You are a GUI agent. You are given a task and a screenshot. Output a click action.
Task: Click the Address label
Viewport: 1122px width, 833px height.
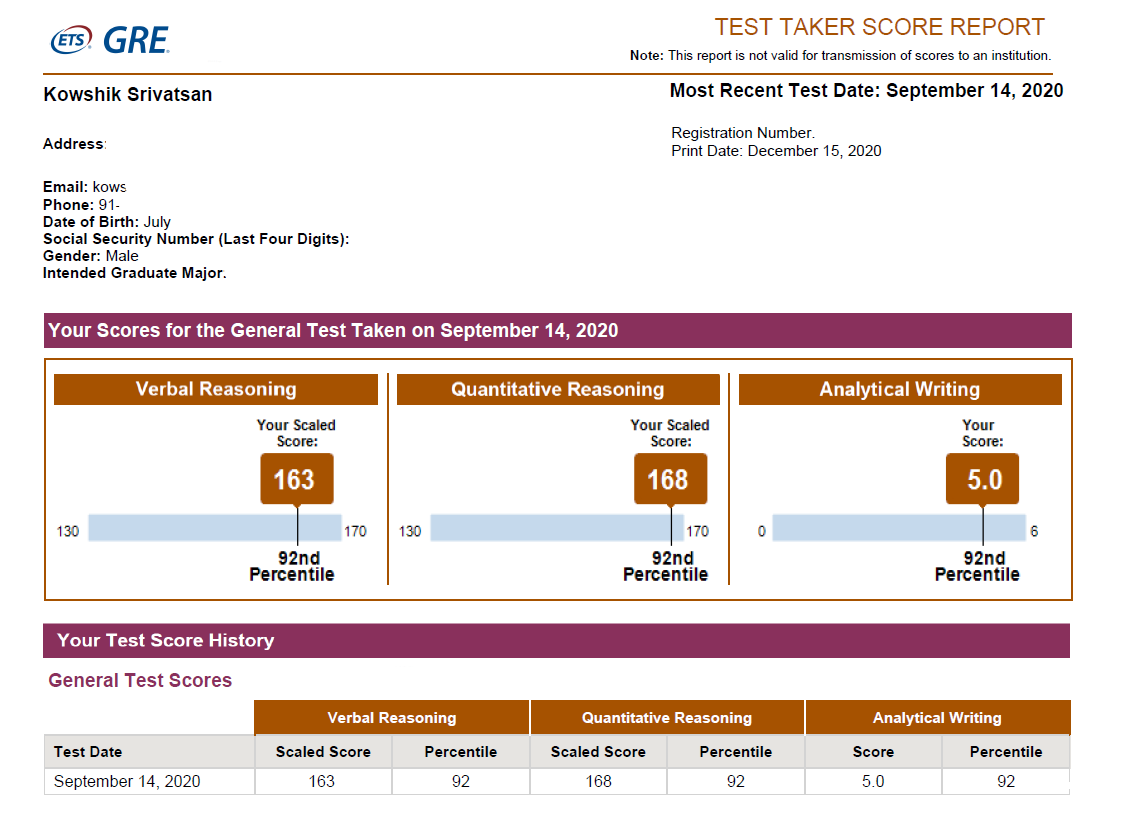[x=74, y=144]
